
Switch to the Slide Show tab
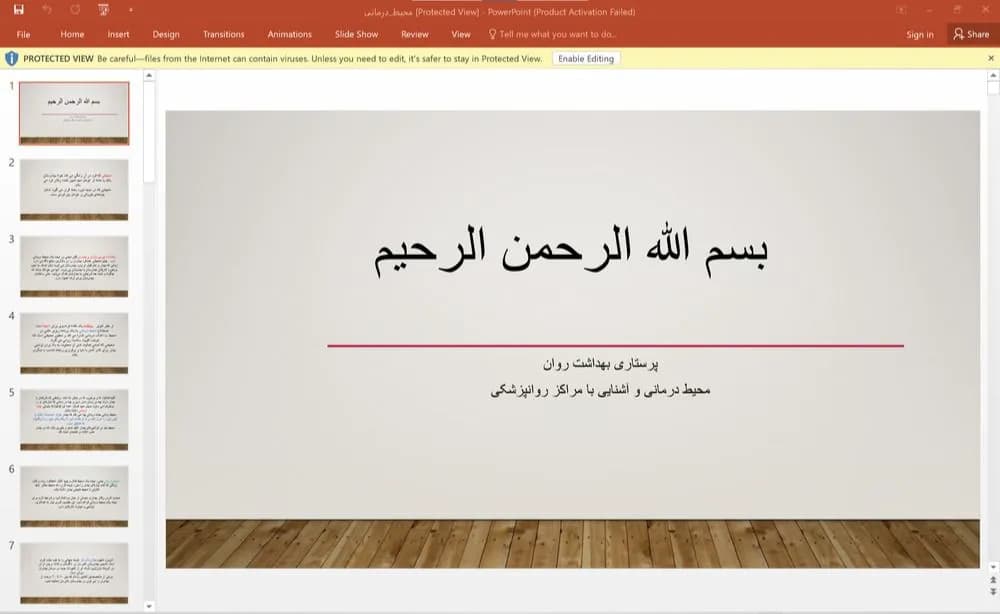(x=357, y=34)
